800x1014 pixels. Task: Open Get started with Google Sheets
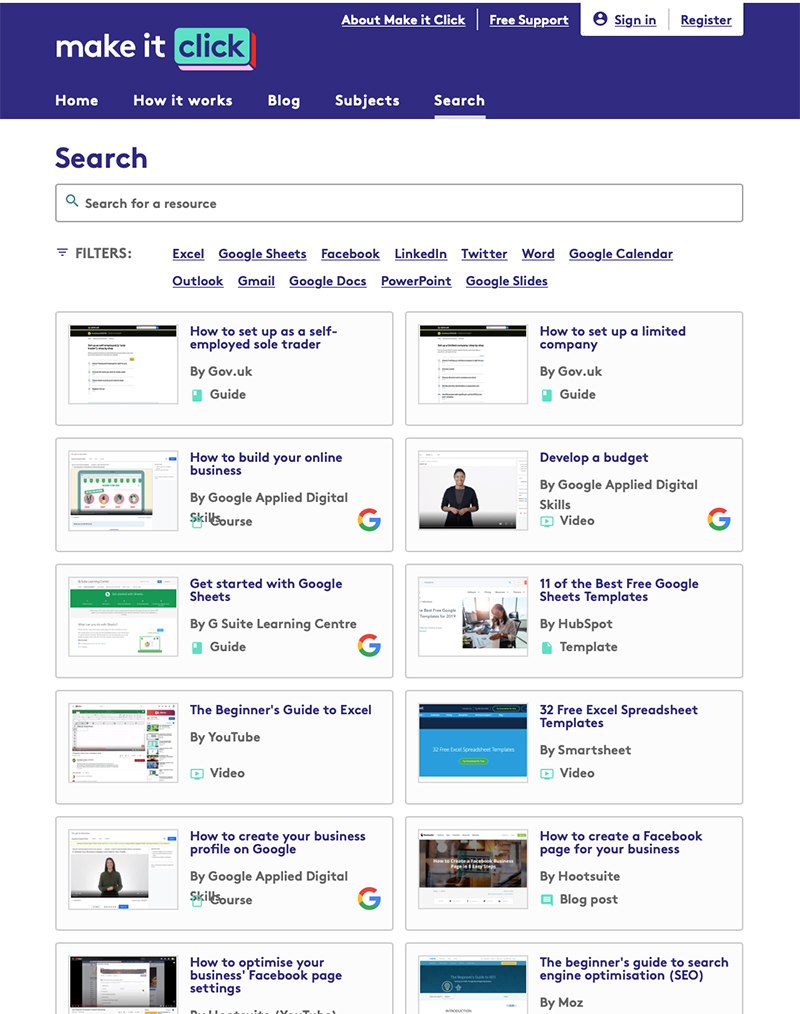tap(266, 590)
